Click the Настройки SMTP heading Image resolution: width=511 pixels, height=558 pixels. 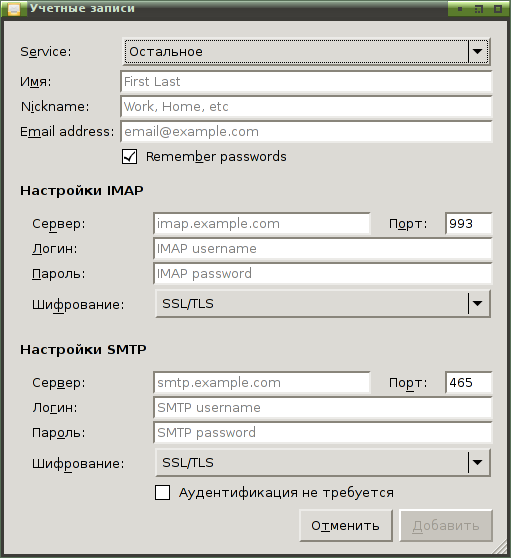point(83,349)
